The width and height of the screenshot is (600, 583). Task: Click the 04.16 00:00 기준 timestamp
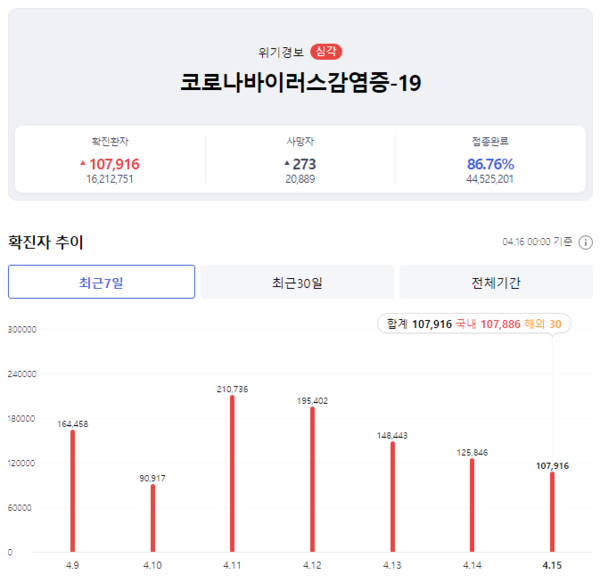tap(537, 242)
